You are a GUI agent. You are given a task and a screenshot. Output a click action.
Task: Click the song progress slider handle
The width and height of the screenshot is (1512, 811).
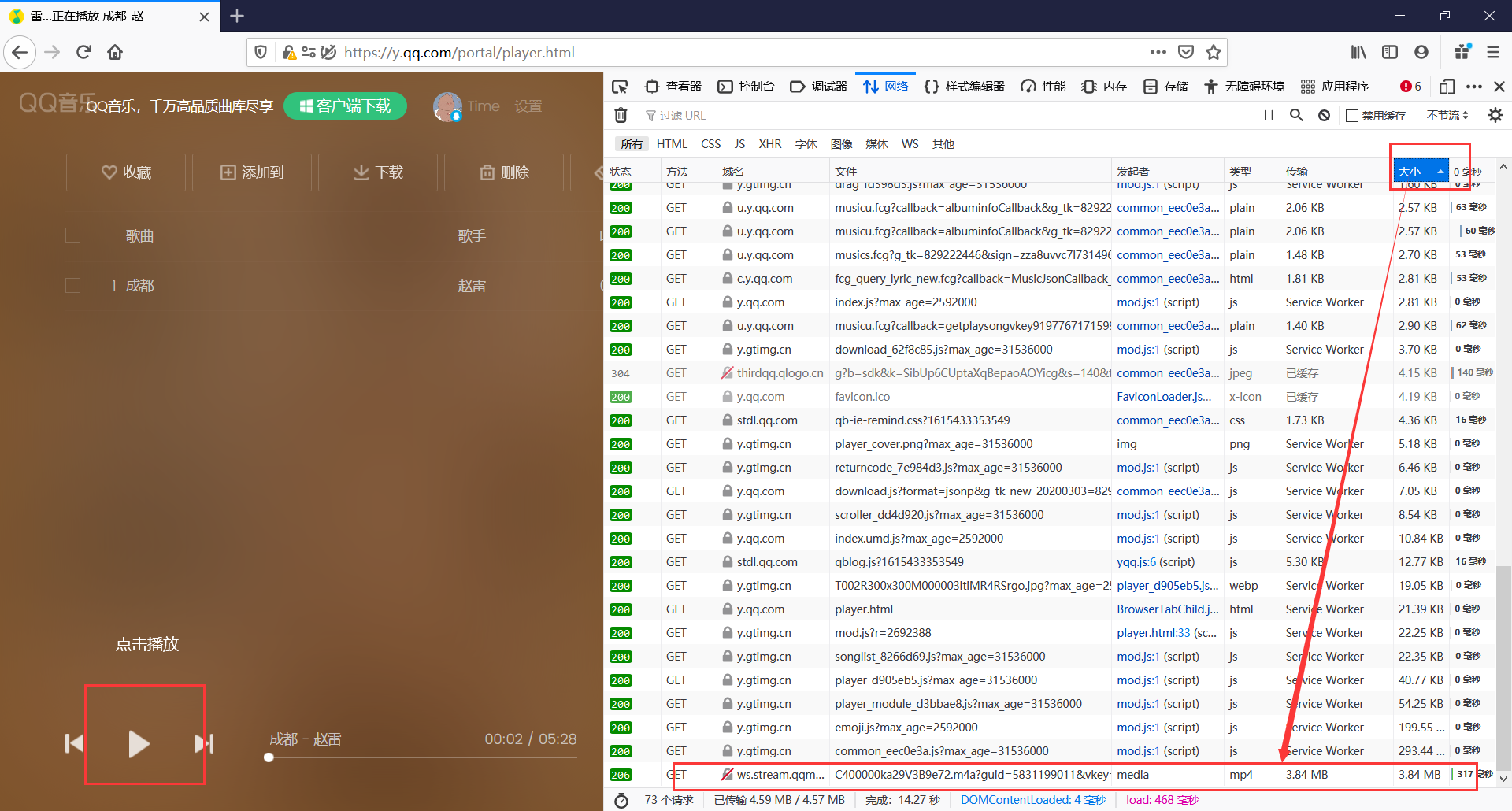pos(269,757)
